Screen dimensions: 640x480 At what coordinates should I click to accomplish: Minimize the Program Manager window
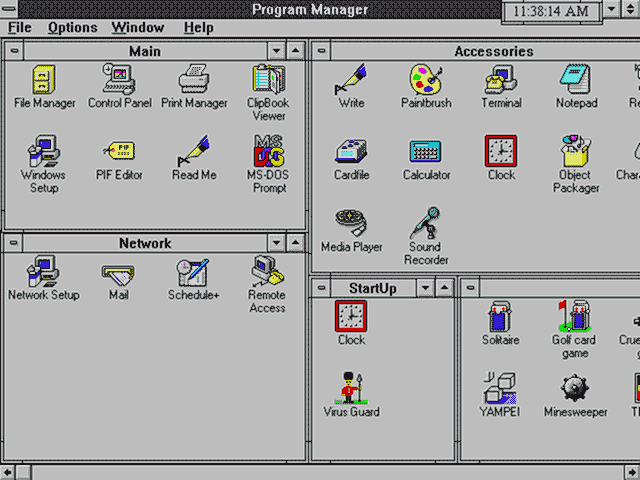[611, 9]
